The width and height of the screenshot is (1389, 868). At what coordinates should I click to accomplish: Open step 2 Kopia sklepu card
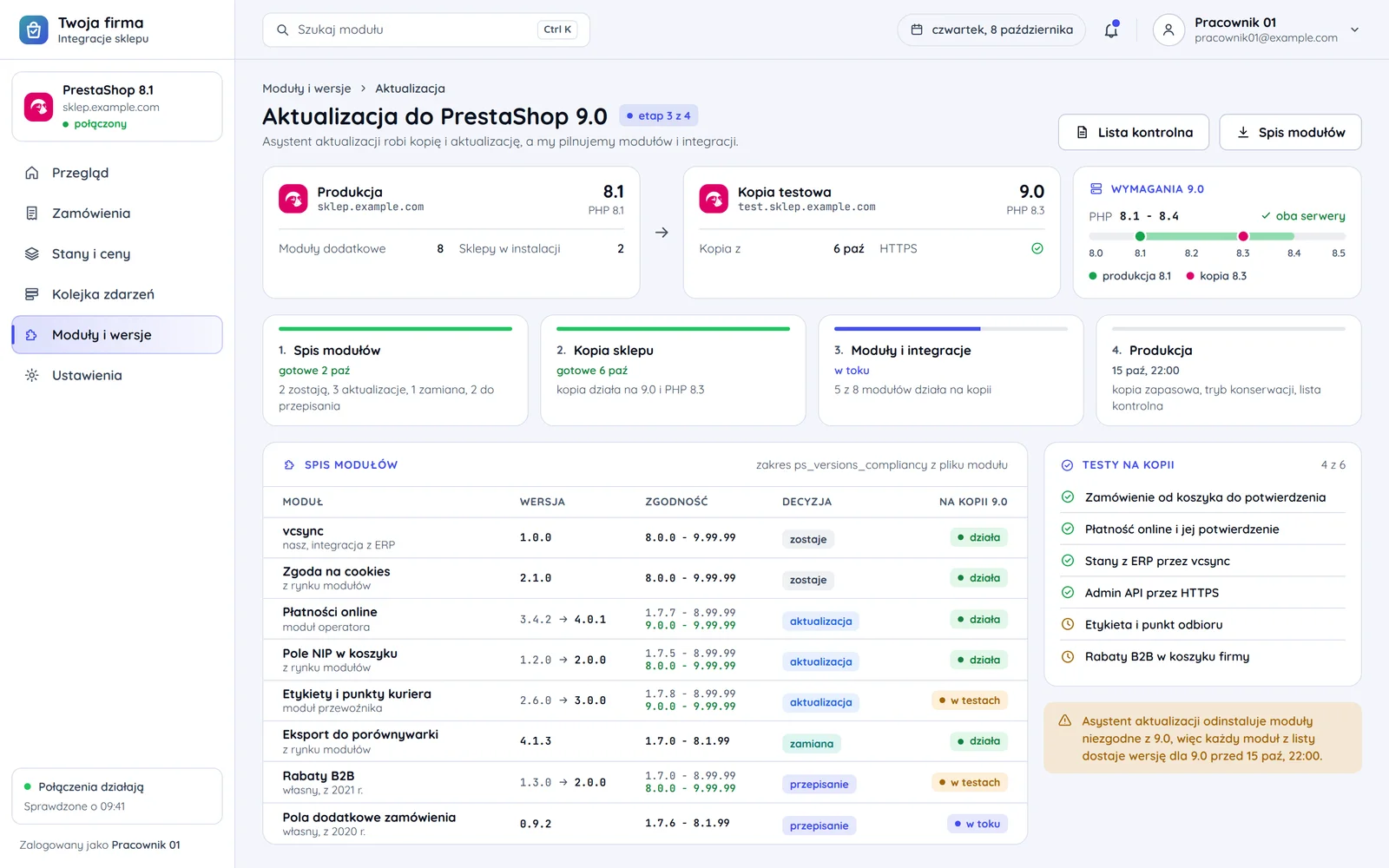pos(673,371)
